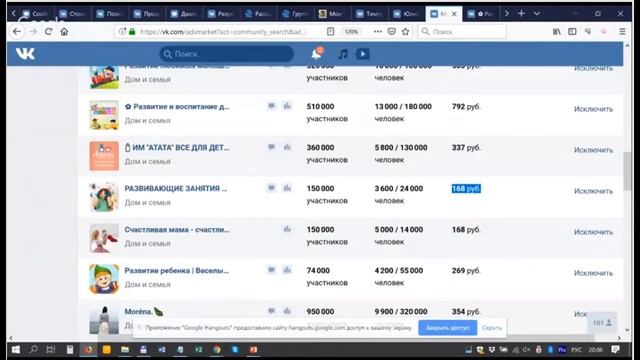The height and width of the screenshot is (360, 640).
Task: Switch to the 'Рассы...' browser tab
Action: point(259,14)
